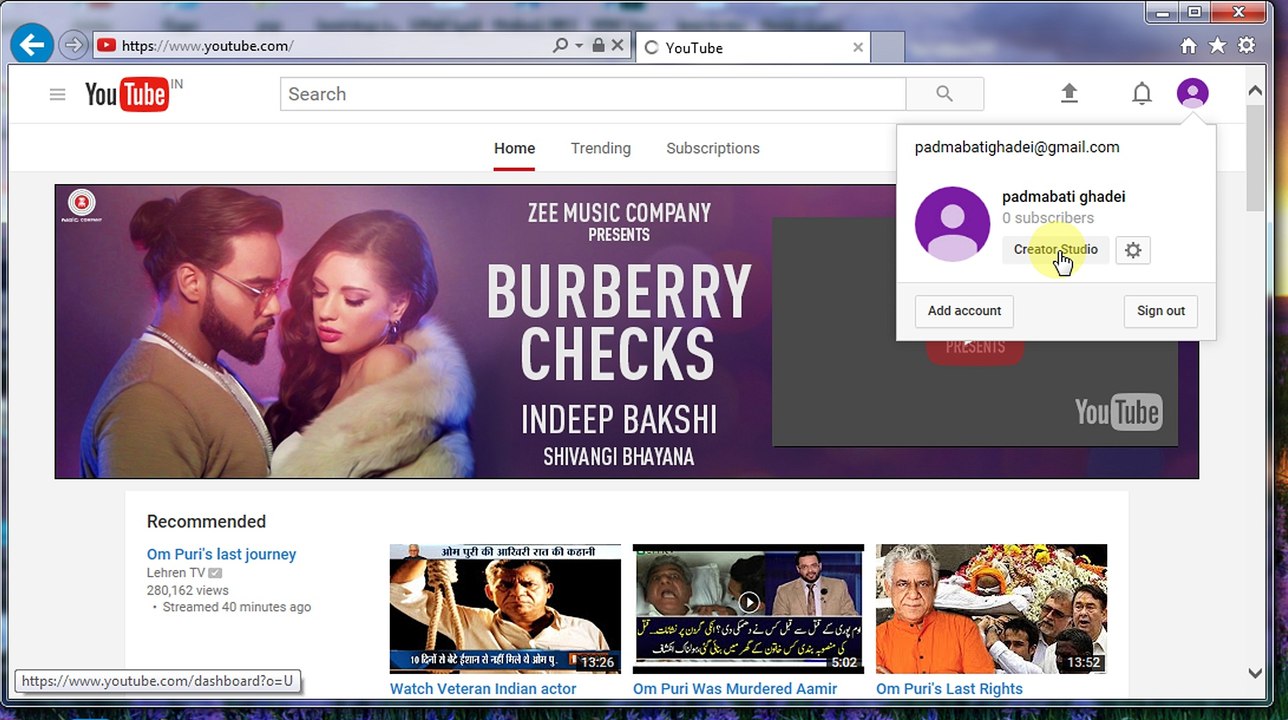The image size is (1288, 720).
Task: Click the account avatar in the header
Action: [1192, 94]
